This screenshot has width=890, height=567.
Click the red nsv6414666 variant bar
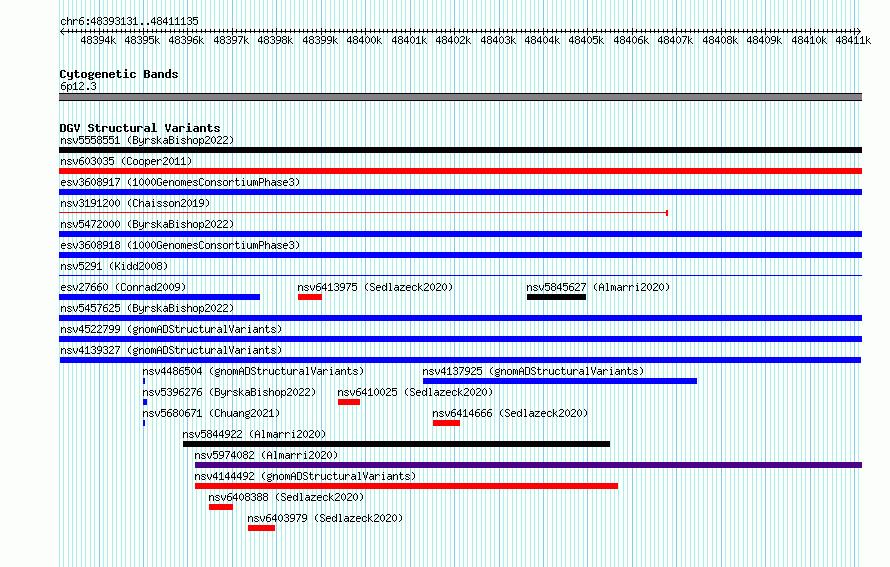pos(446,423)
